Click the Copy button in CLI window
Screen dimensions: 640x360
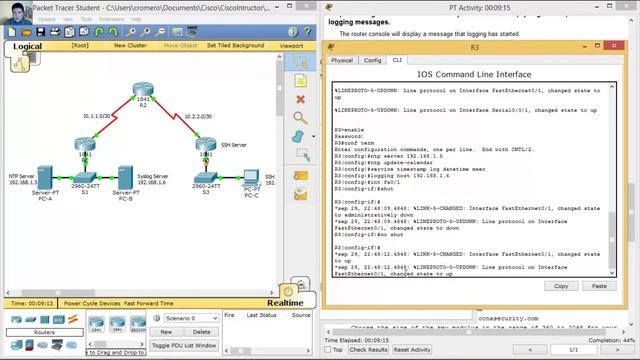click(x=561, y=286)
